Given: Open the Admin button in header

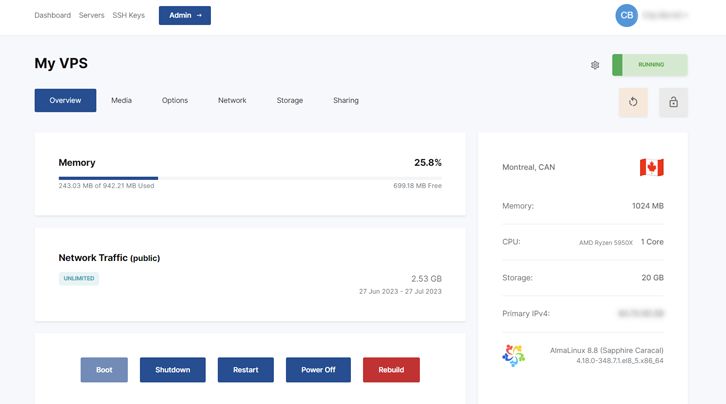Looking at the screenshot, I should 184,15.
